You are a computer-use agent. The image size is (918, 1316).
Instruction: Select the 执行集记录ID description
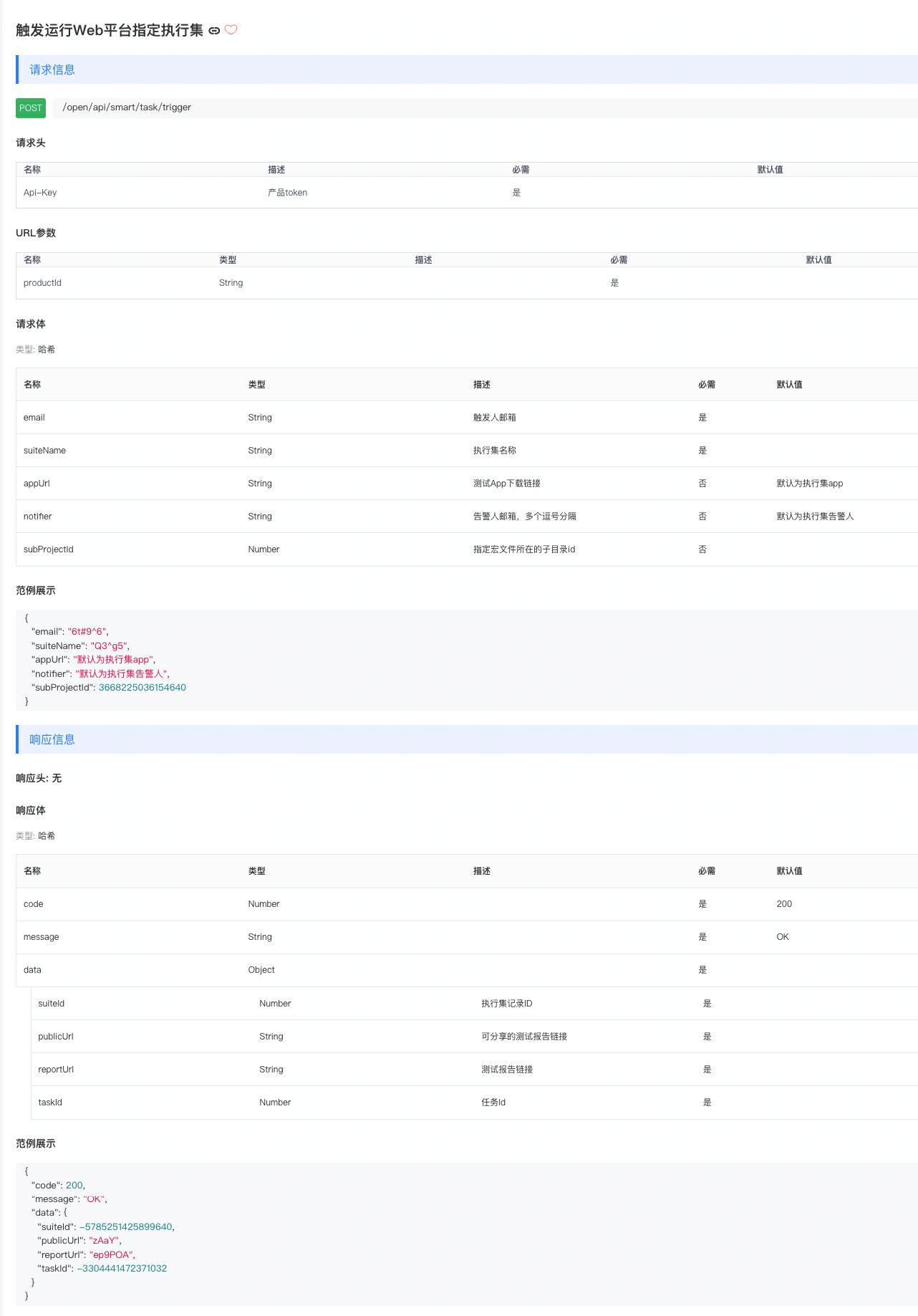pos(507,1004)
